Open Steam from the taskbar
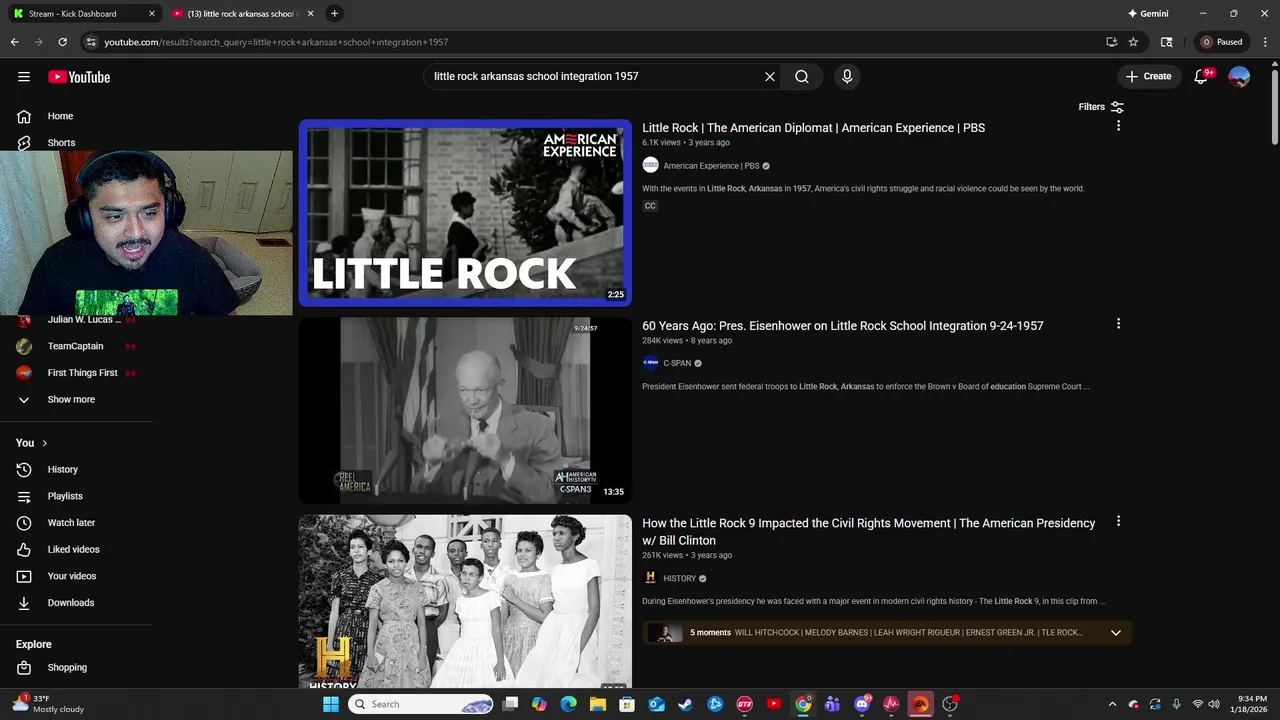Screen dimensions: 1280x720 (686, 704)
